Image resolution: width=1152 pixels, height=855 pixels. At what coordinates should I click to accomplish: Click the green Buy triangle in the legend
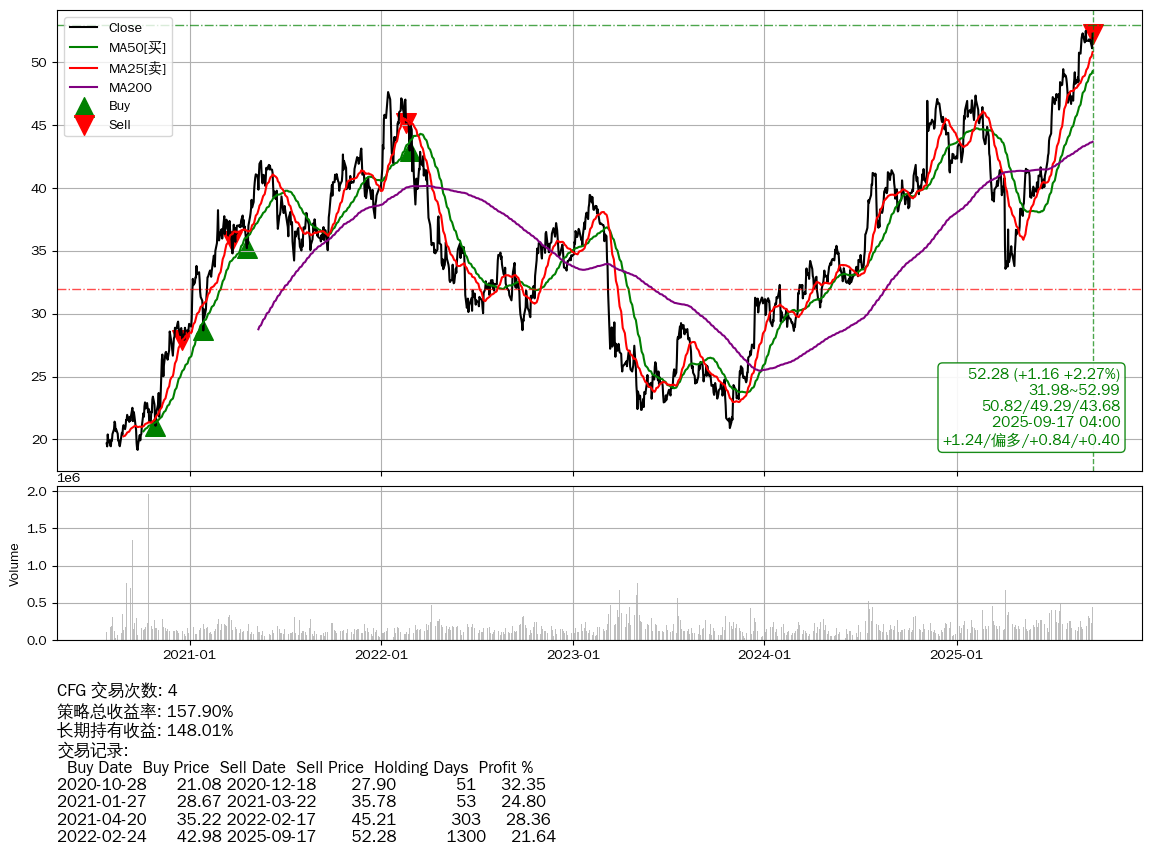coord(85,106)
